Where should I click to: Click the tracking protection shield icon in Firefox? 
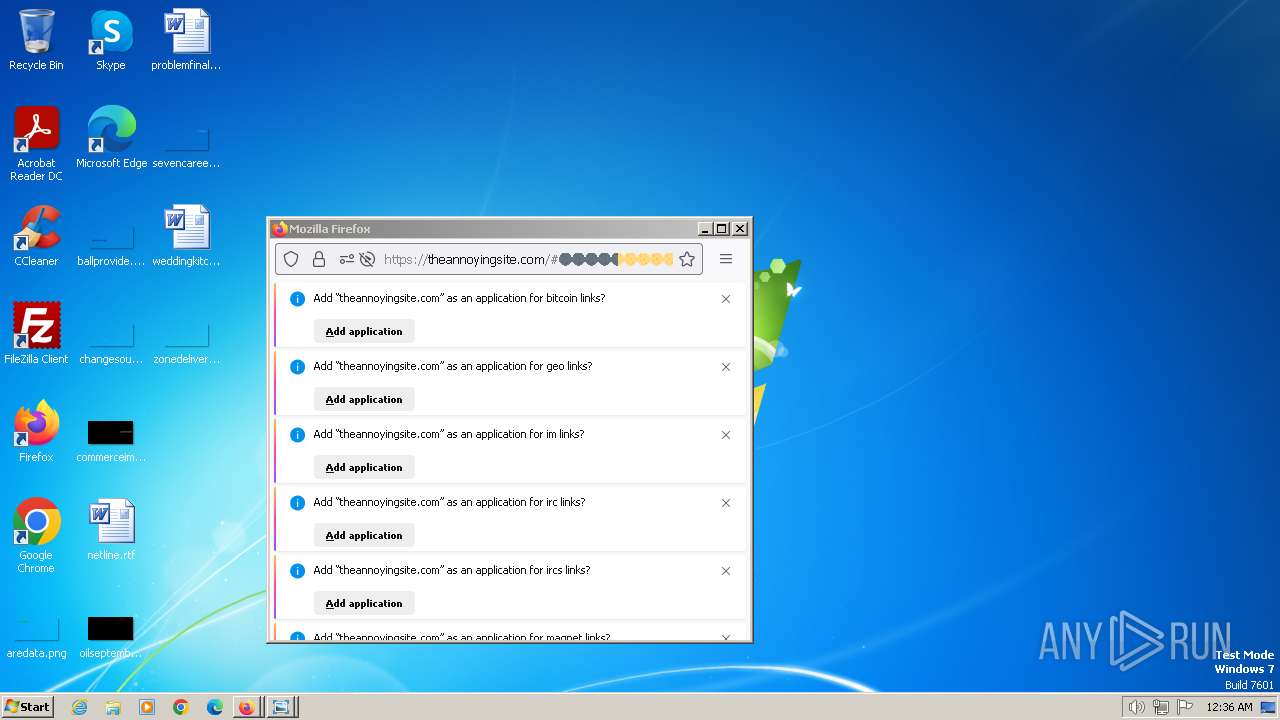(x=291, y=259)
